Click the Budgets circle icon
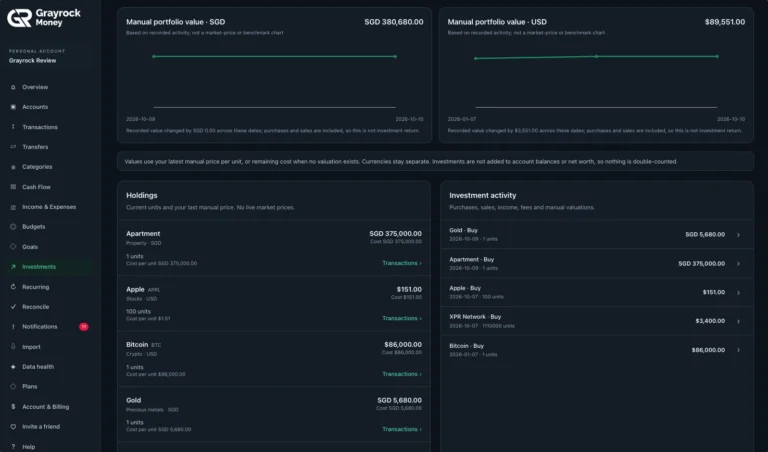Viewport: 768px width, 452px height. coord(13,227)
